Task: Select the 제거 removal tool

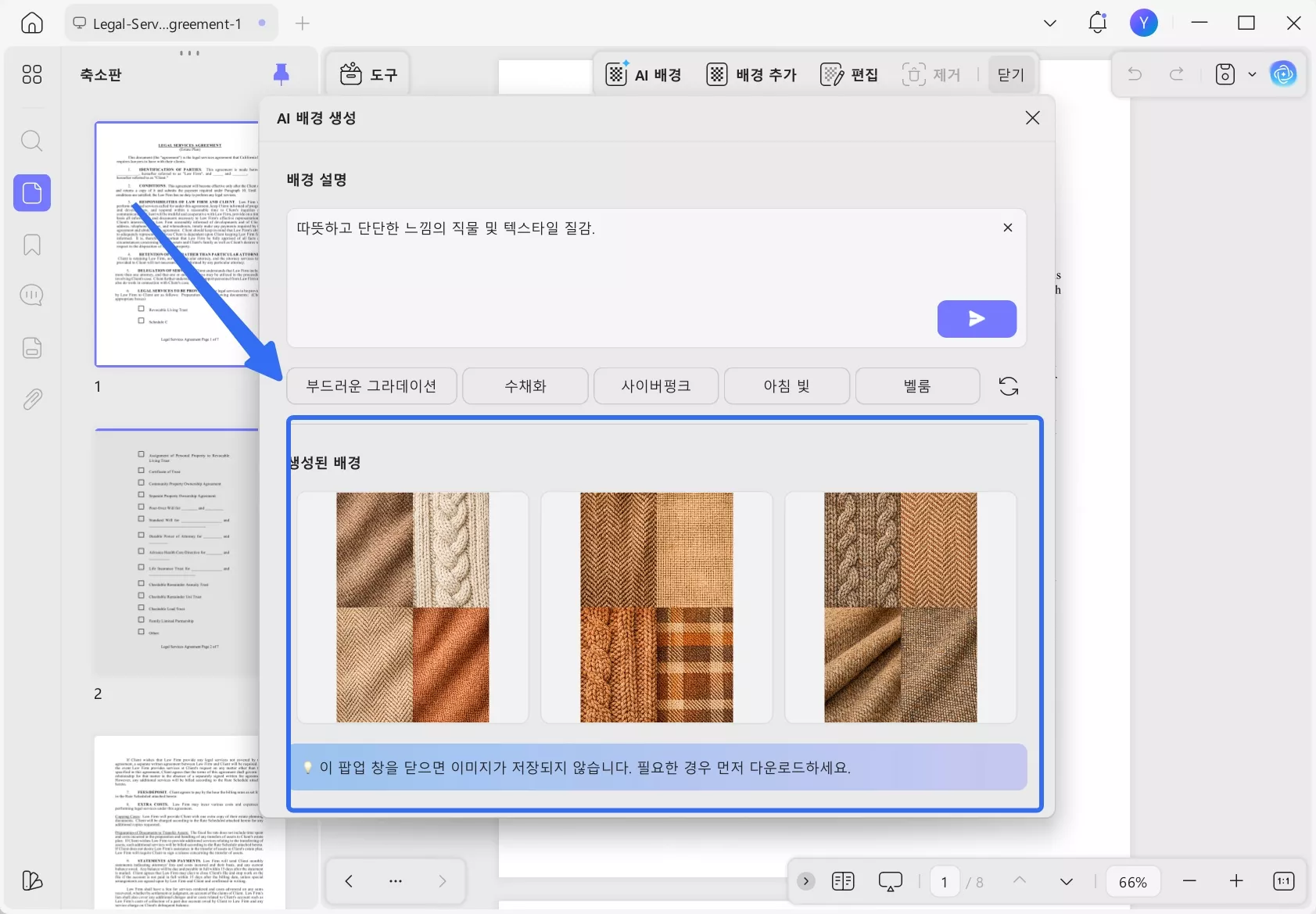Action: tap(932, 74)
